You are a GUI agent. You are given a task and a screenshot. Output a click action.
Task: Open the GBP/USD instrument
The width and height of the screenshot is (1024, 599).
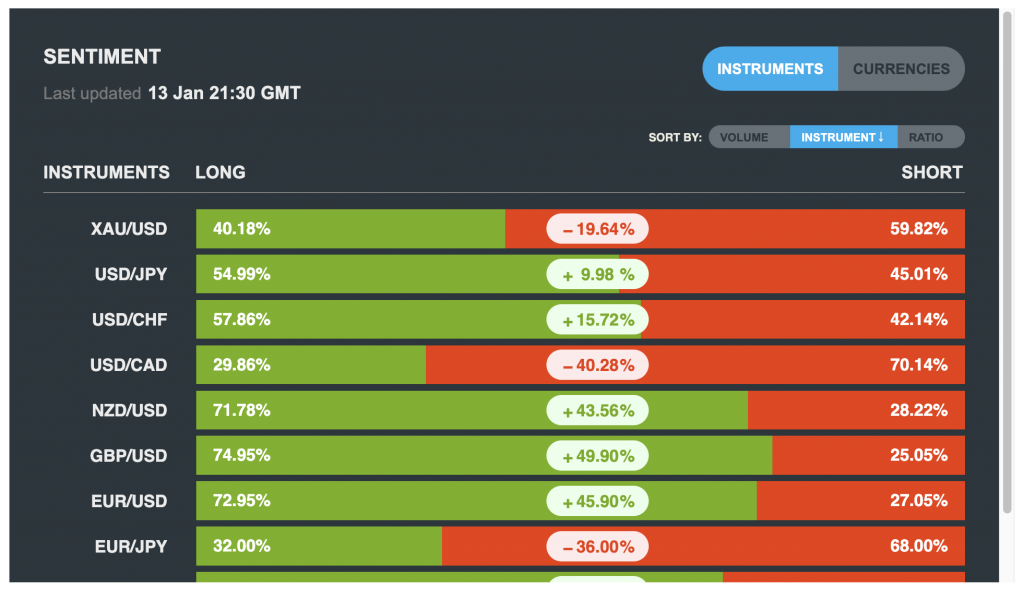click(x=129, y=456)
